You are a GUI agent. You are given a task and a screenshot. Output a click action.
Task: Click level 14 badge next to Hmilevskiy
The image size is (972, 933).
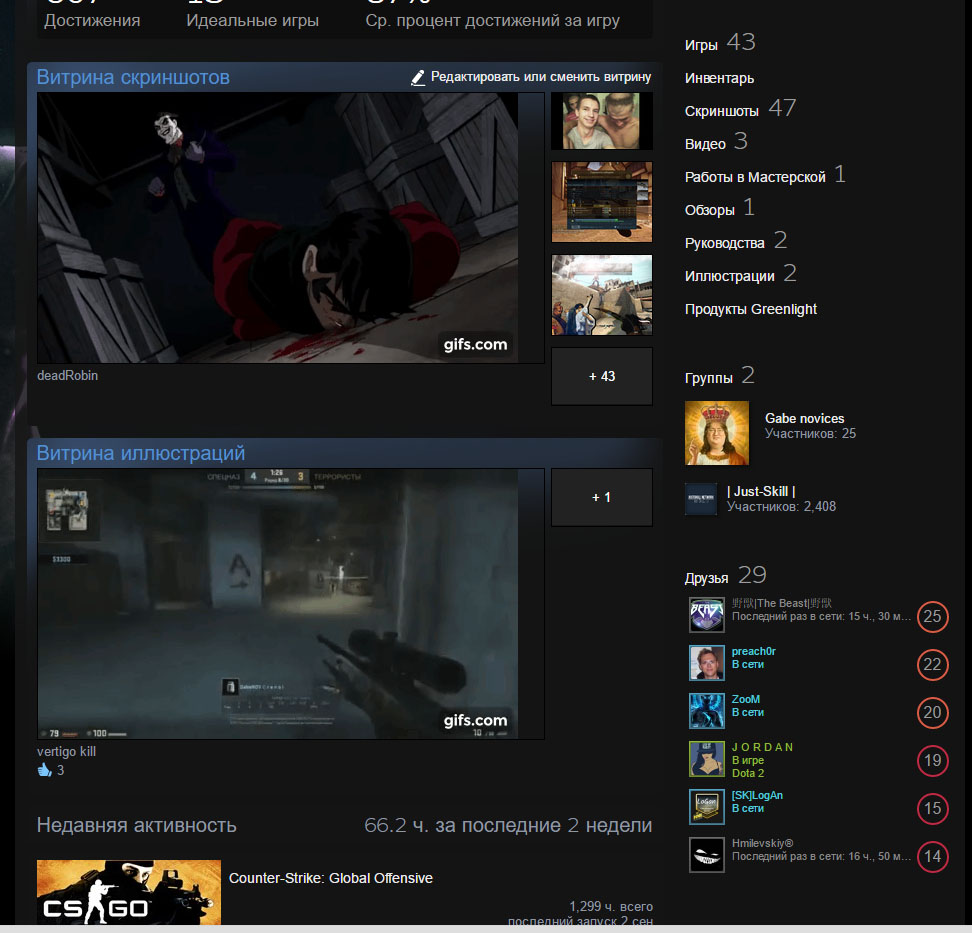point(932,857)
